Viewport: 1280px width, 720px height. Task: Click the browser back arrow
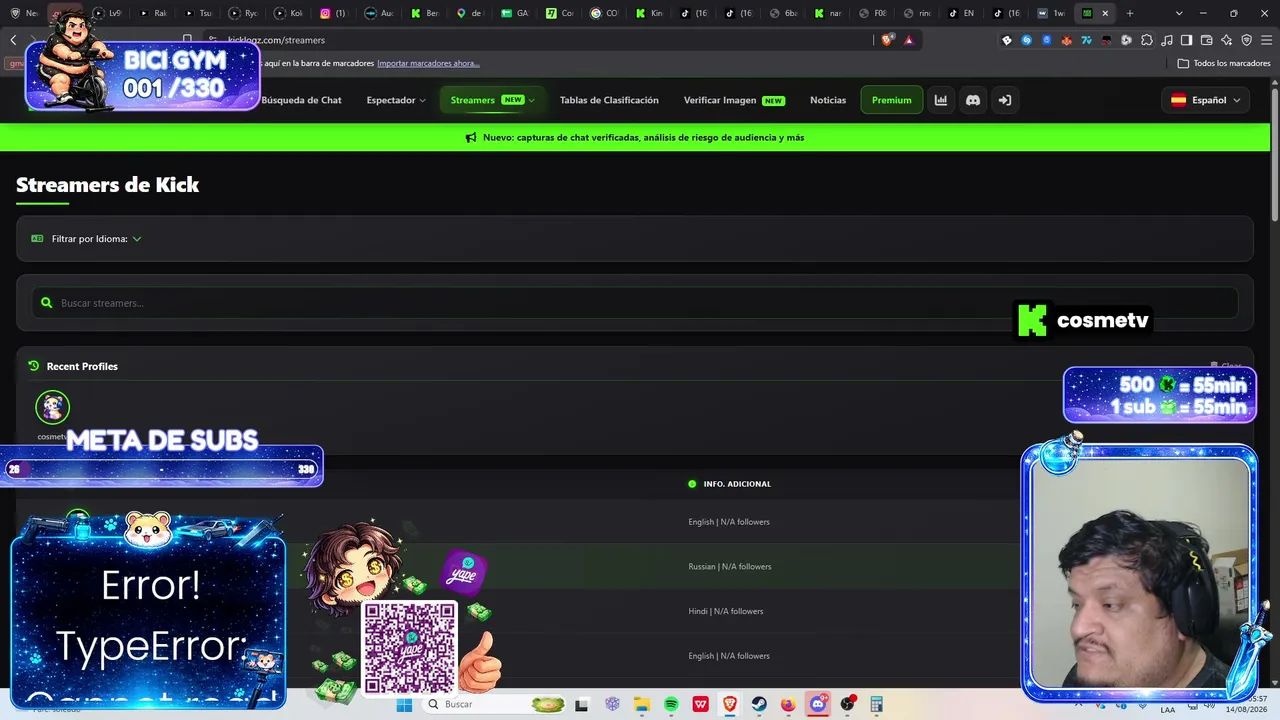tap(13, 40)
